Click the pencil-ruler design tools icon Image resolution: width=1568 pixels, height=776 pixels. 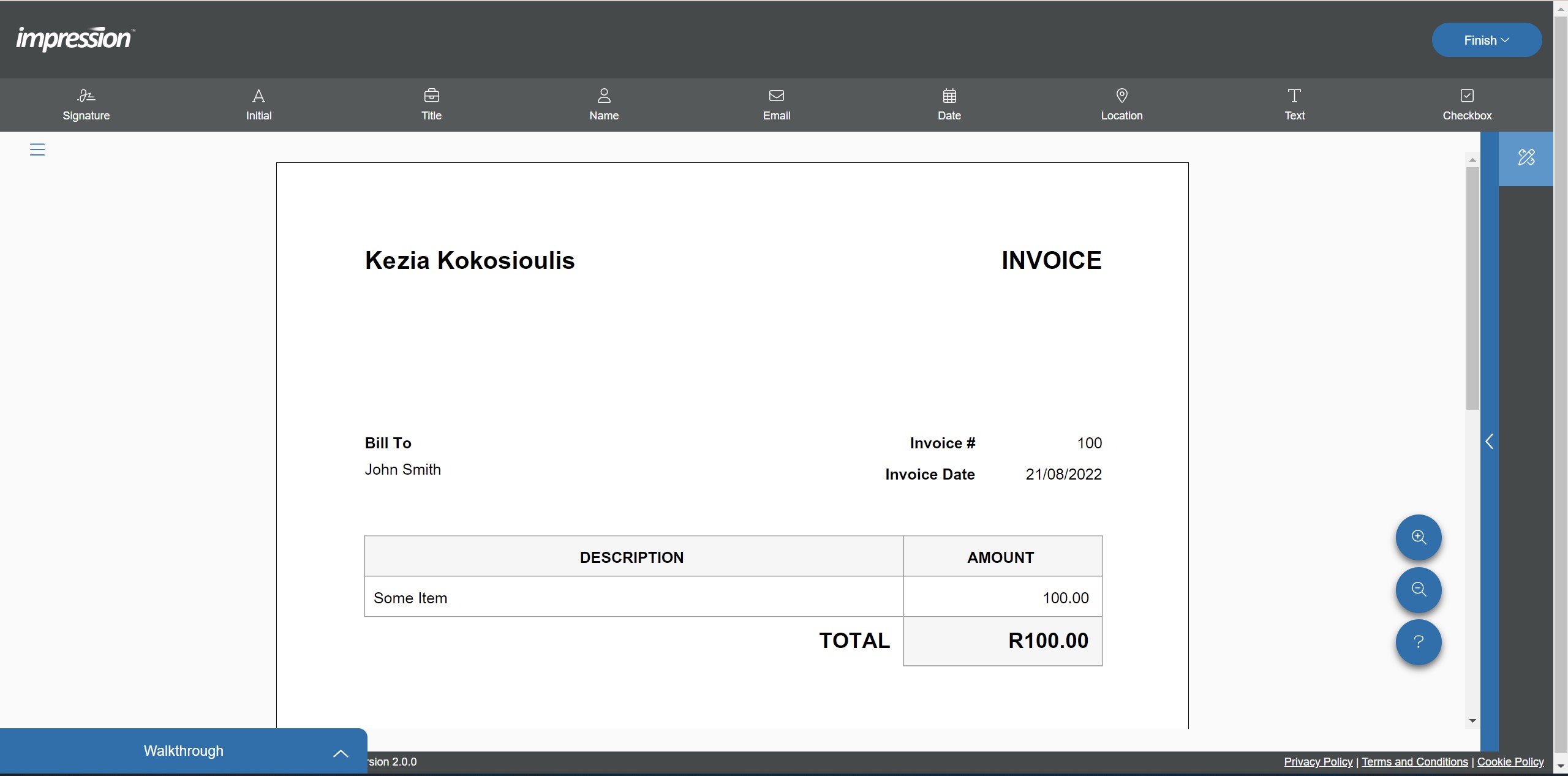[1526, 158]
